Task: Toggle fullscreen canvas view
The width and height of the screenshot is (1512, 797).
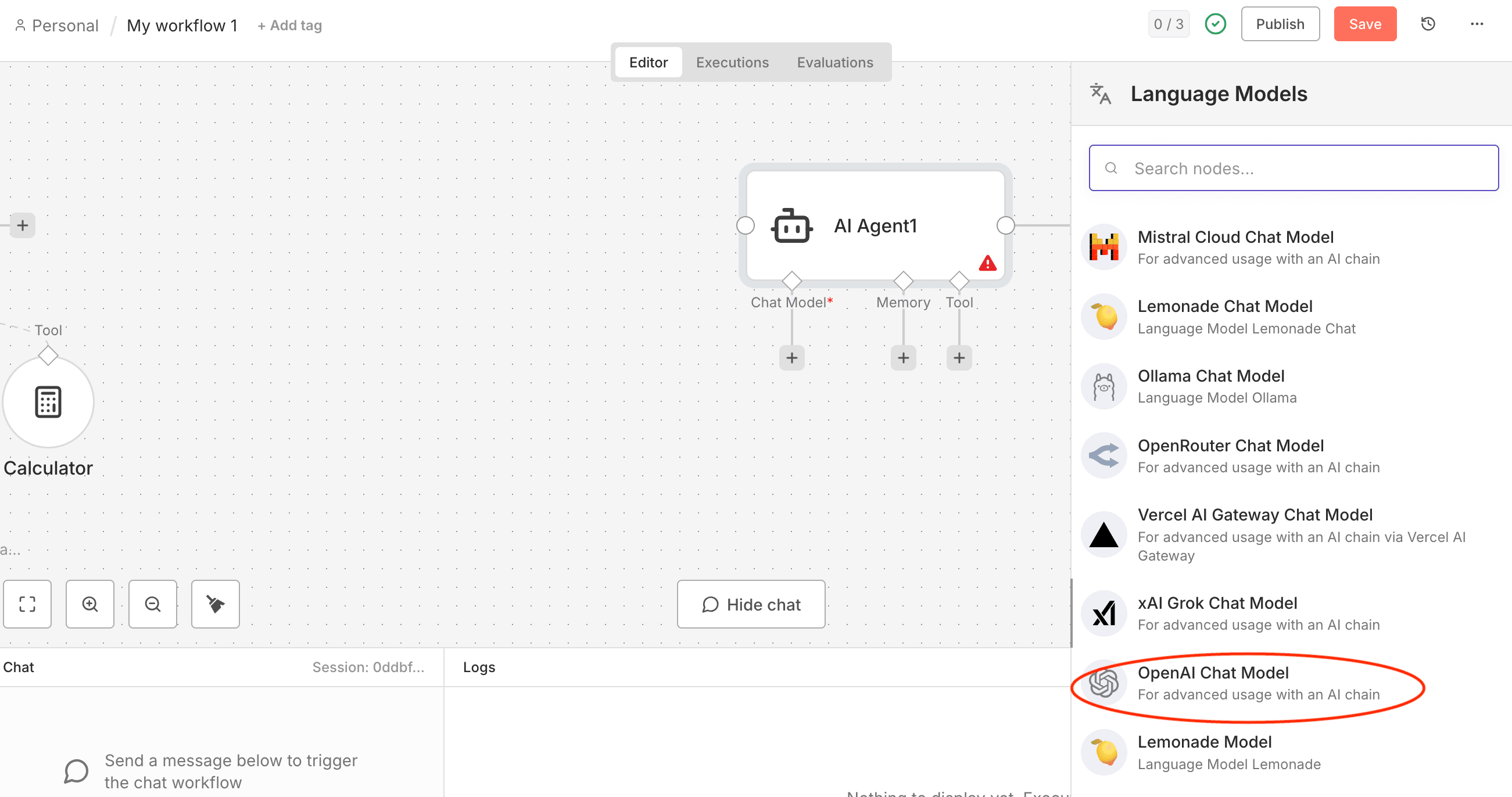Action: click(27, 604)
